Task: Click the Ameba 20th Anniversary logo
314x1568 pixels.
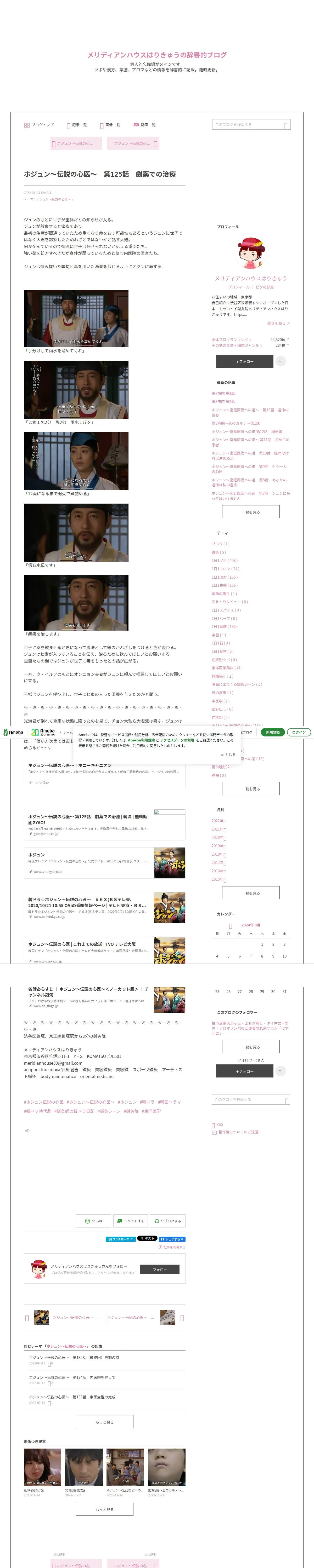Action: (43, 732)
